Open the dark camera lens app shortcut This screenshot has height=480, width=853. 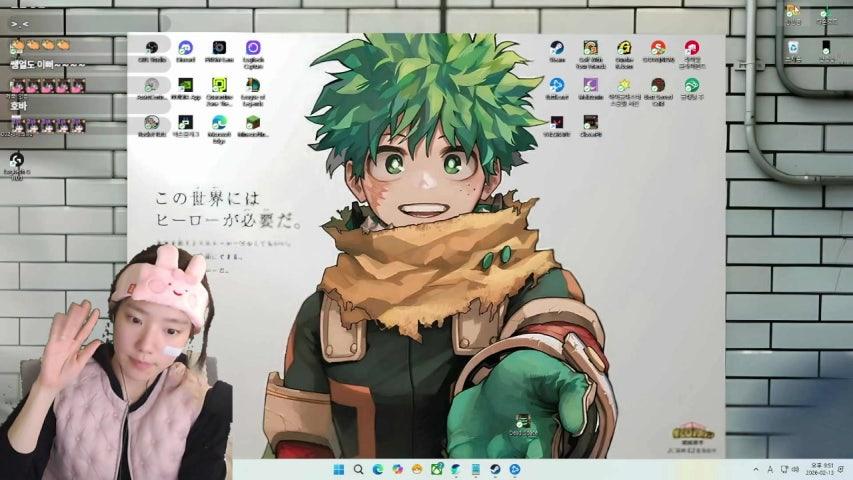219,52
